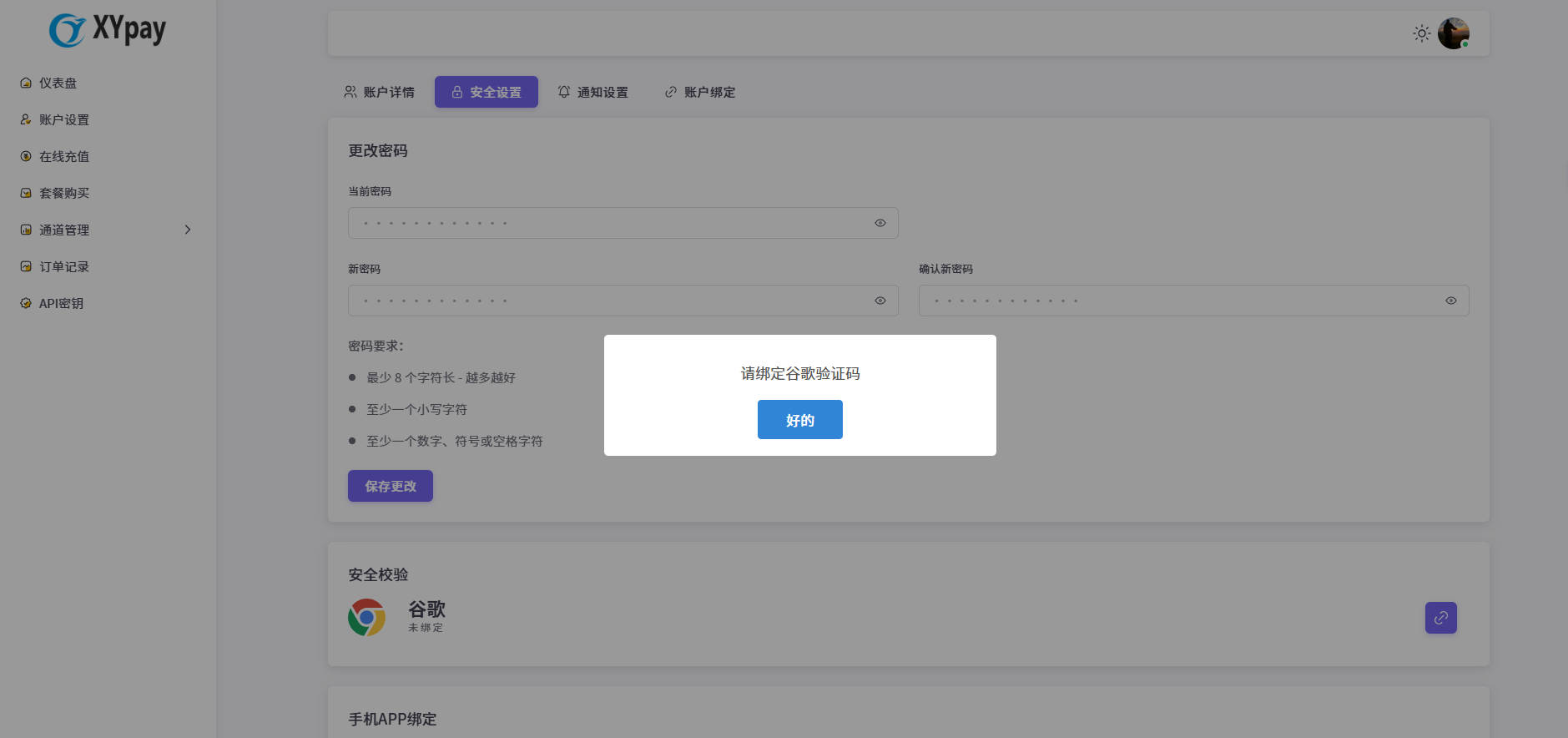This screenshot has width=1568, height=738.
Task: Click the 密码要求 label
Action: (376, 346)
